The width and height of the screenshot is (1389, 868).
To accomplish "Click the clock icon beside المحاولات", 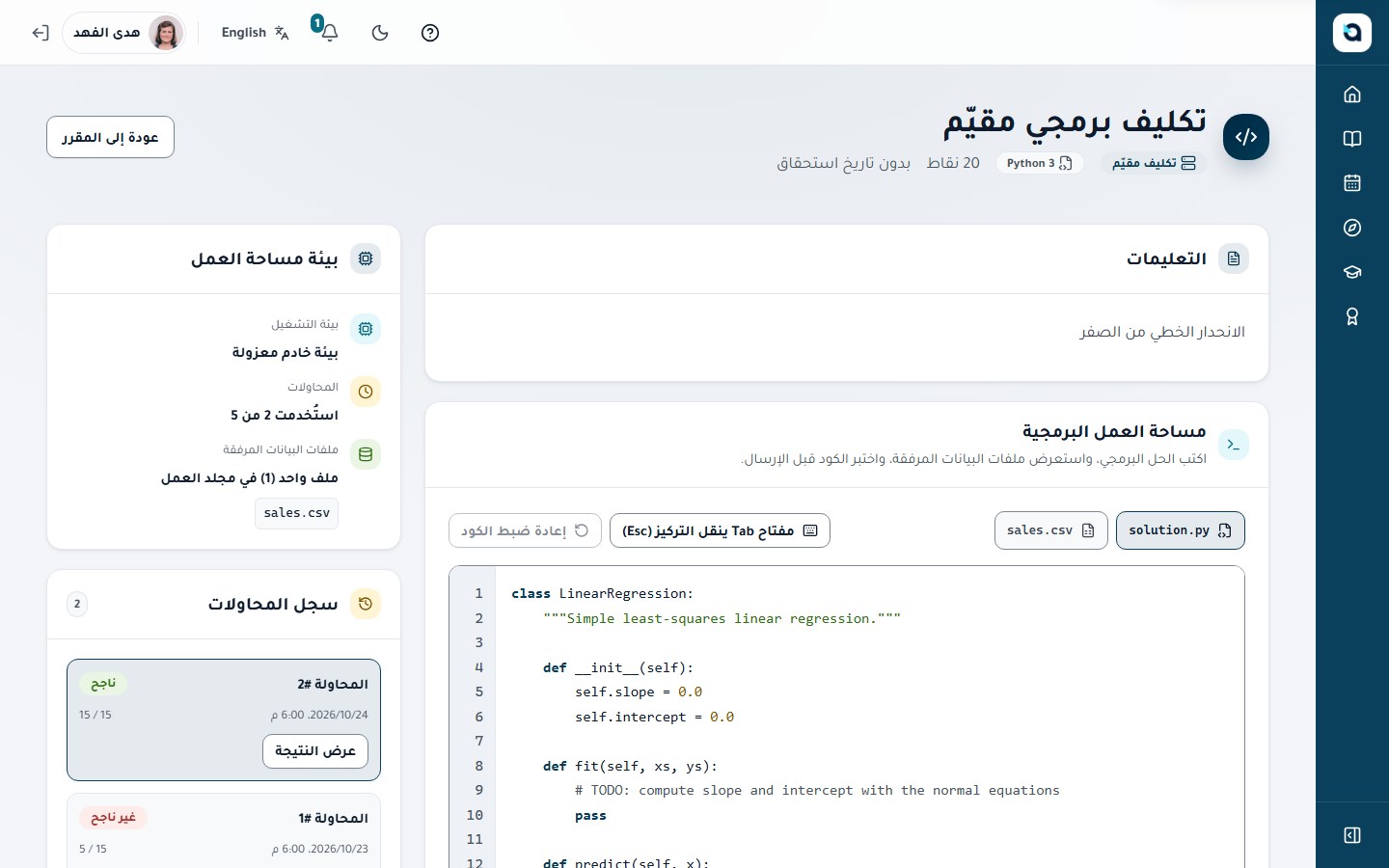I will pyautogui.click(x=366, y=392).
